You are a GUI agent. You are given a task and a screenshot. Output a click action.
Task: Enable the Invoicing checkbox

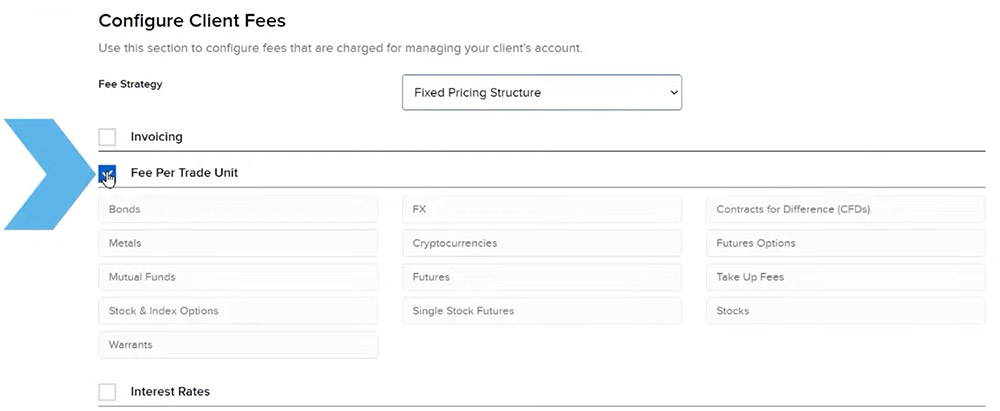click(107, 137)
